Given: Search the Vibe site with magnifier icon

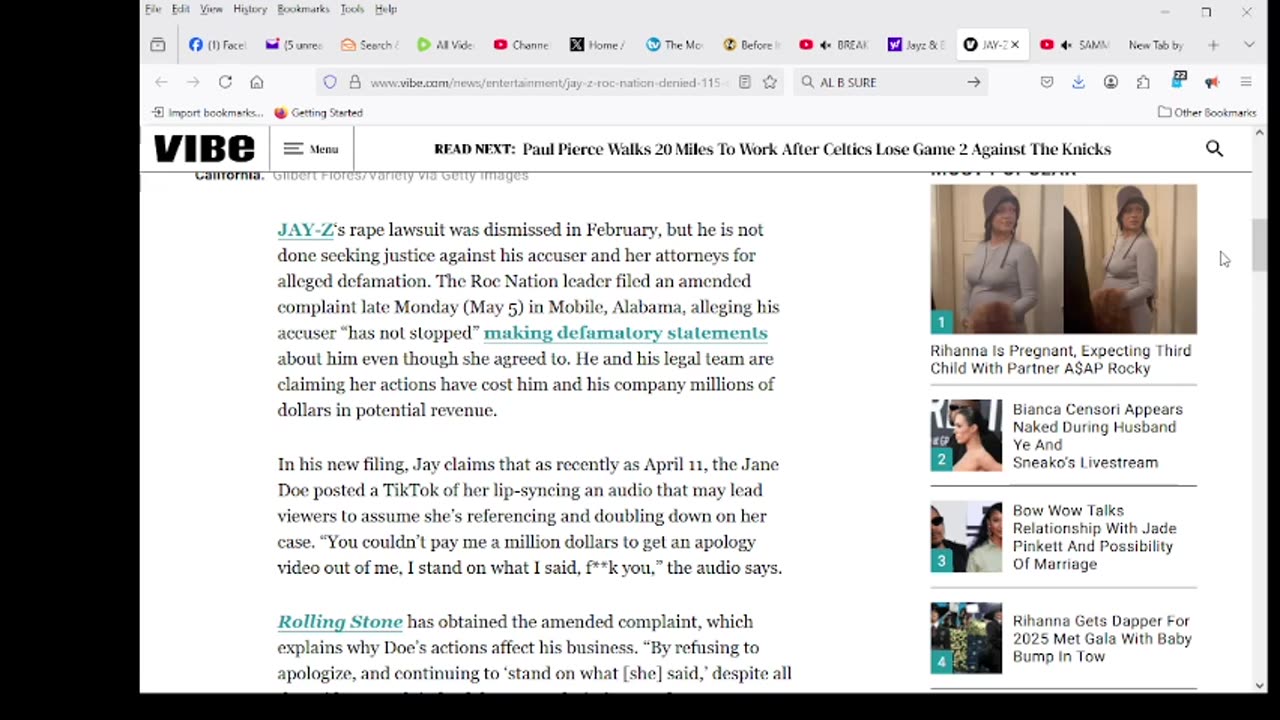Looking at the screenshot, I should point(1214,148).
